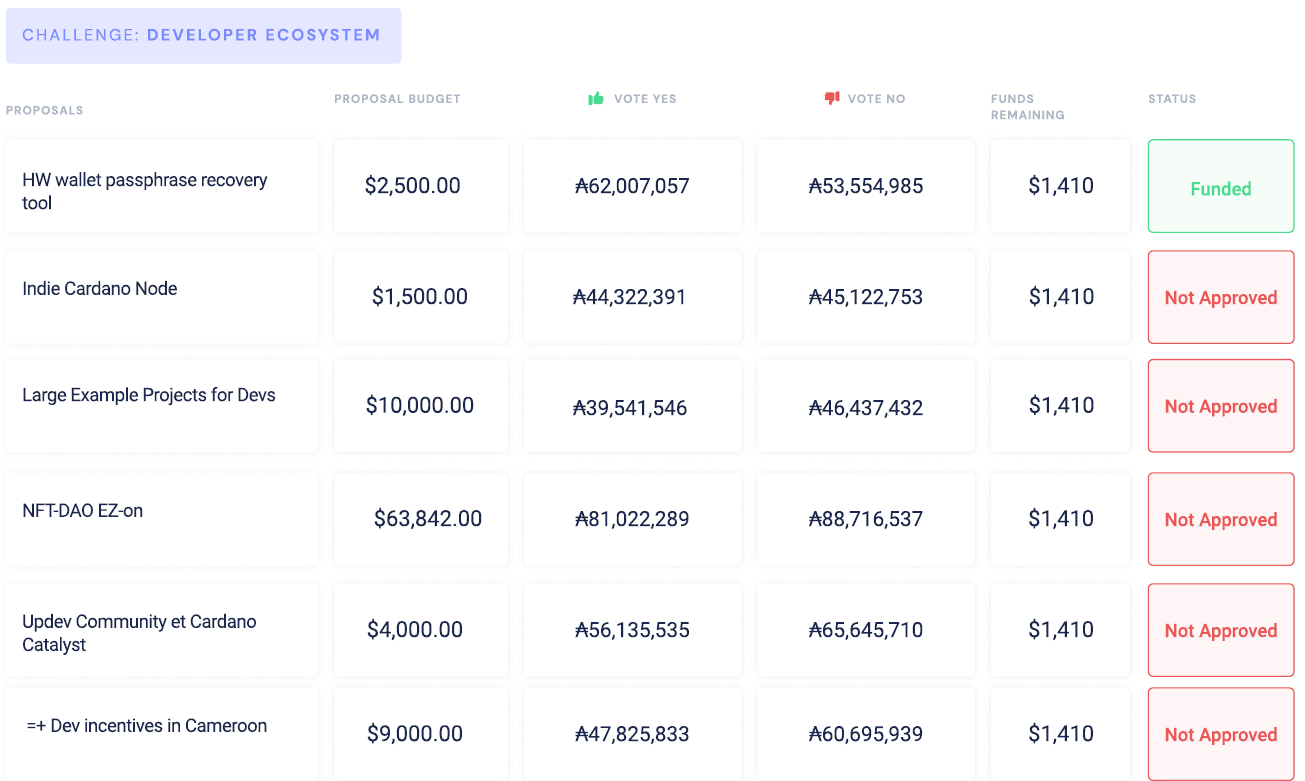Click the Proposal Budget column header
This screenshot has width=1305, height=781.
point(397,99)
